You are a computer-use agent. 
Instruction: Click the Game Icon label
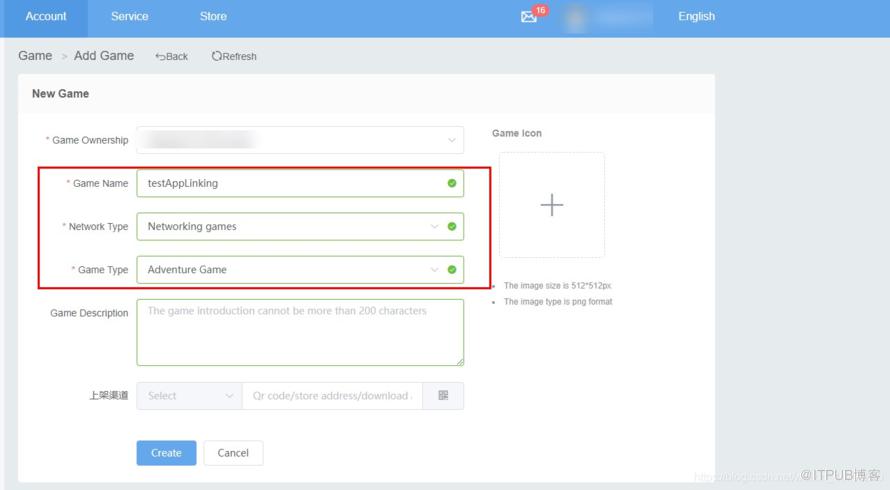click(517, 133)
